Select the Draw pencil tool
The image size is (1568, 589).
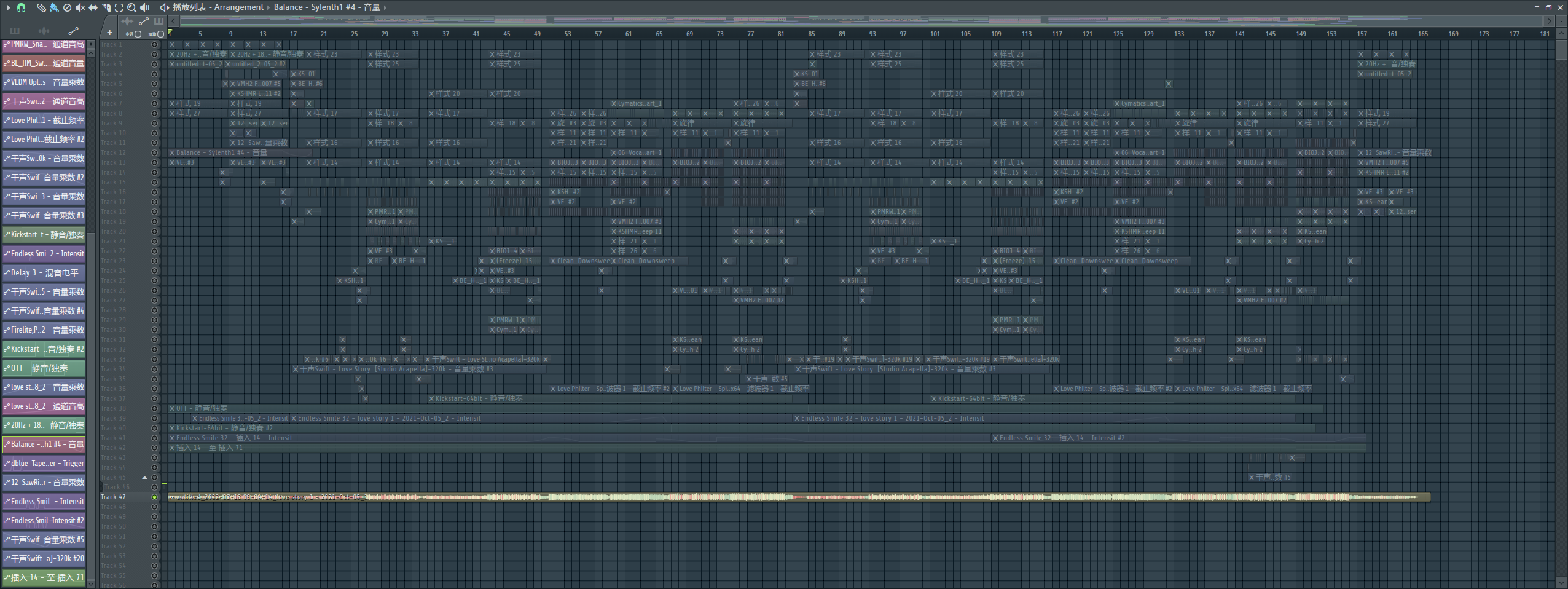click(x=41, y=7)
